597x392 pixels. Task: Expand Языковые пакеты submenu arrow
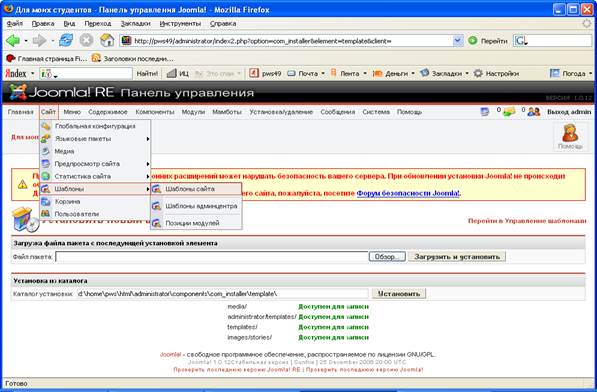[148, 139]
